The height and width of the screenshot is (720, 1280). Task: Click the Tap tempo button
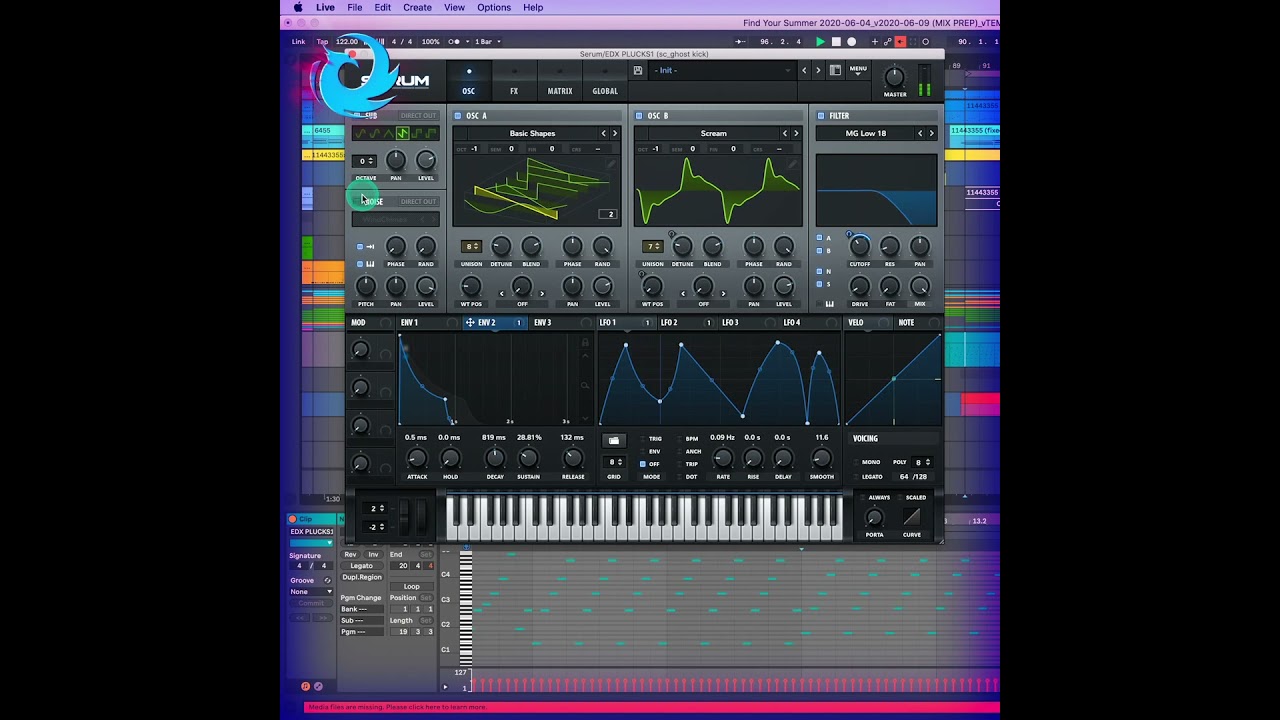[322, 42]
